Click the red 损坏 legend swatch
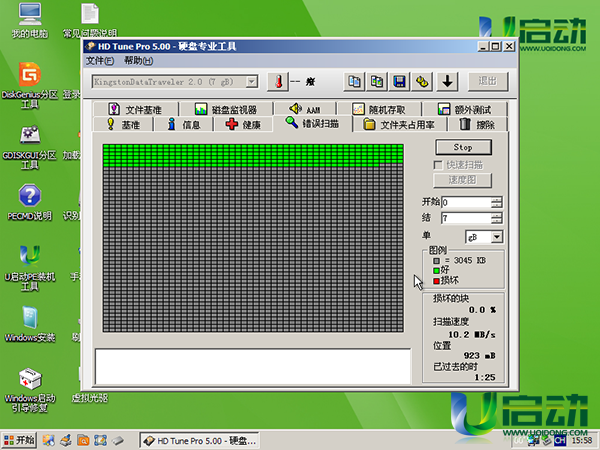Screen dimensions: 600x450 pyautogui.click(x=436, y=281)
